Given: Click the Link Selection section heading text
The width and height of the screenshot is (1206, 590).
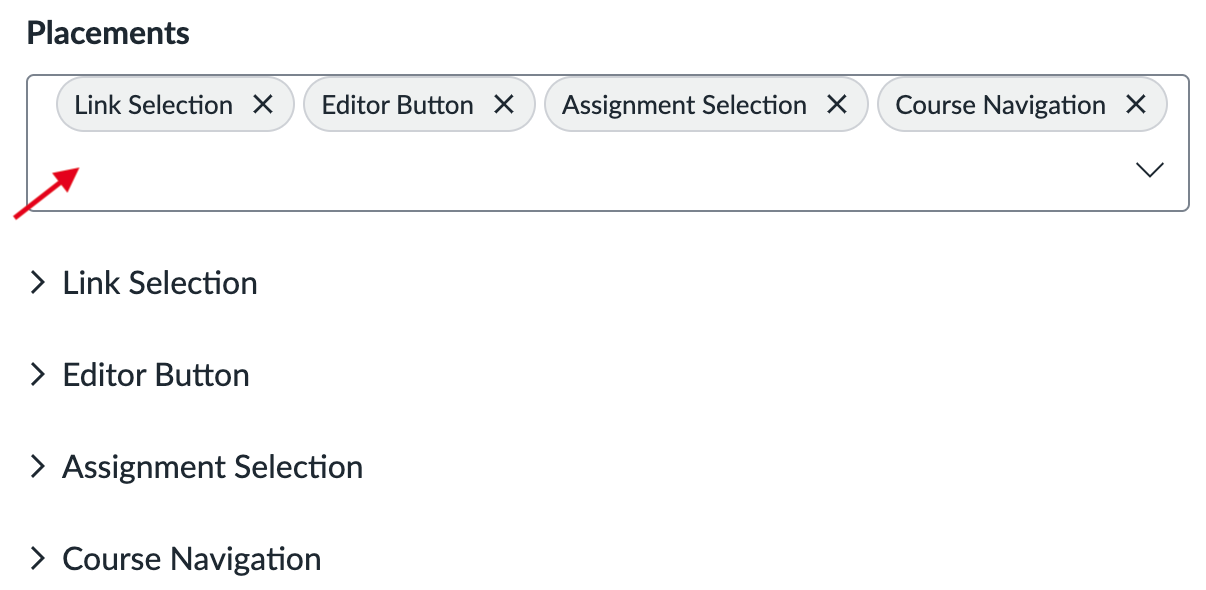Looking at the screenshot, I should pyautogui.click(x=160, y=283).
